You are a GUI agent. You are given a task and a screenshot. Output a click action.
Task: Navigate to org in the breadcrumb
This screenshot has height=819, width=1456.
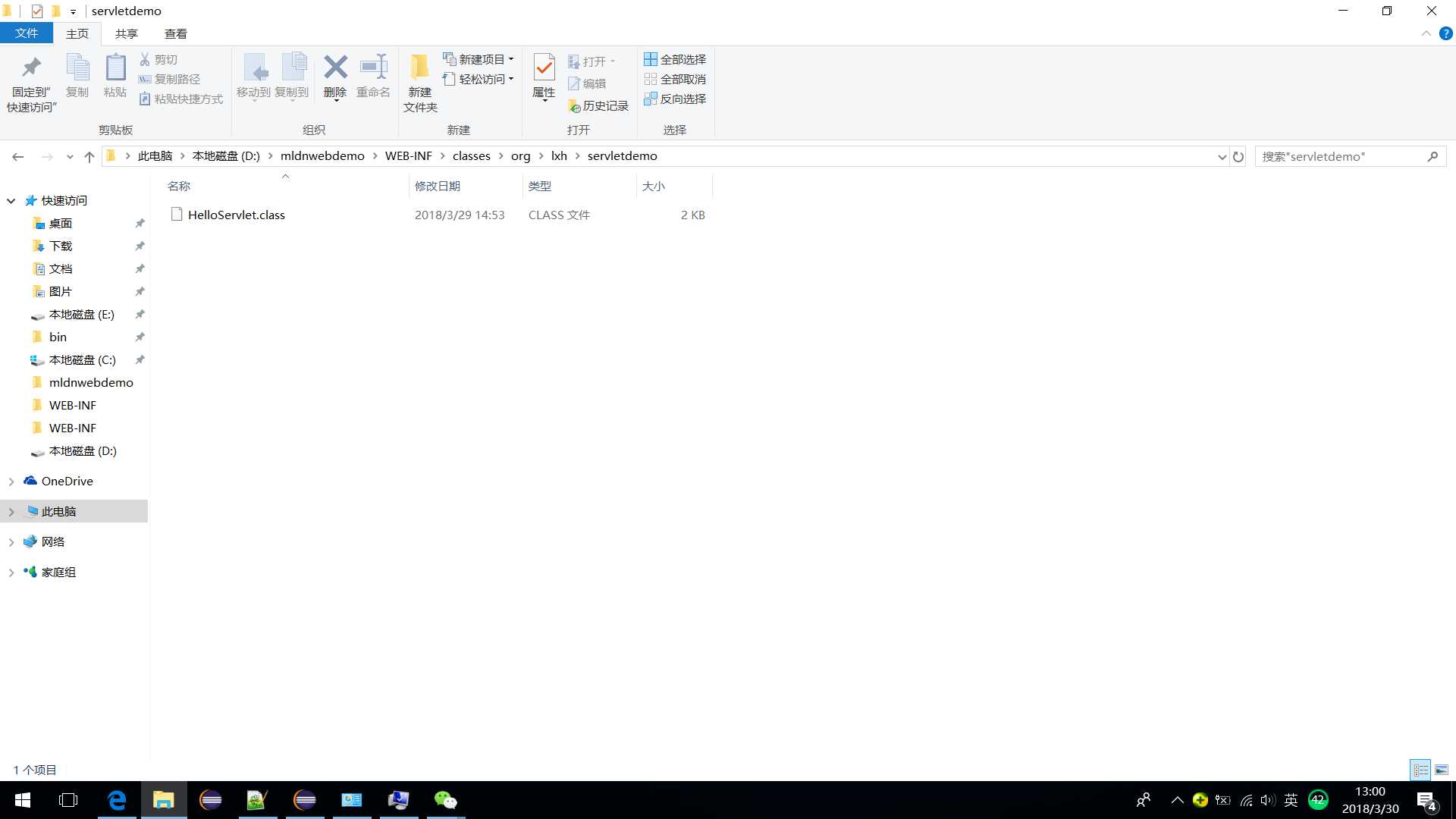pyautogui.click(x=520, y=156)
